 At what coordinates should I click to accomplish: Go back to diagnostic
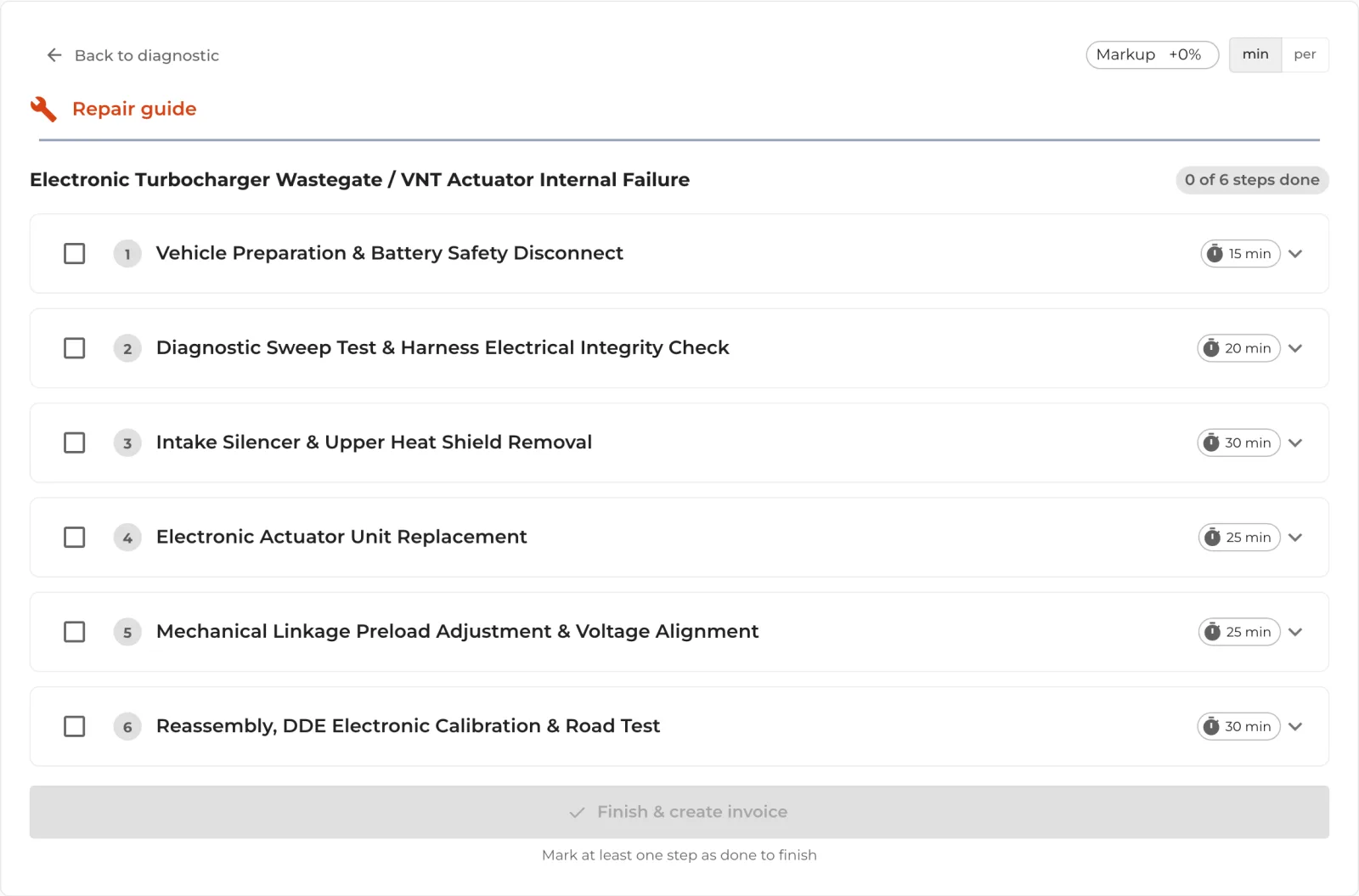[x=133, y=55]
